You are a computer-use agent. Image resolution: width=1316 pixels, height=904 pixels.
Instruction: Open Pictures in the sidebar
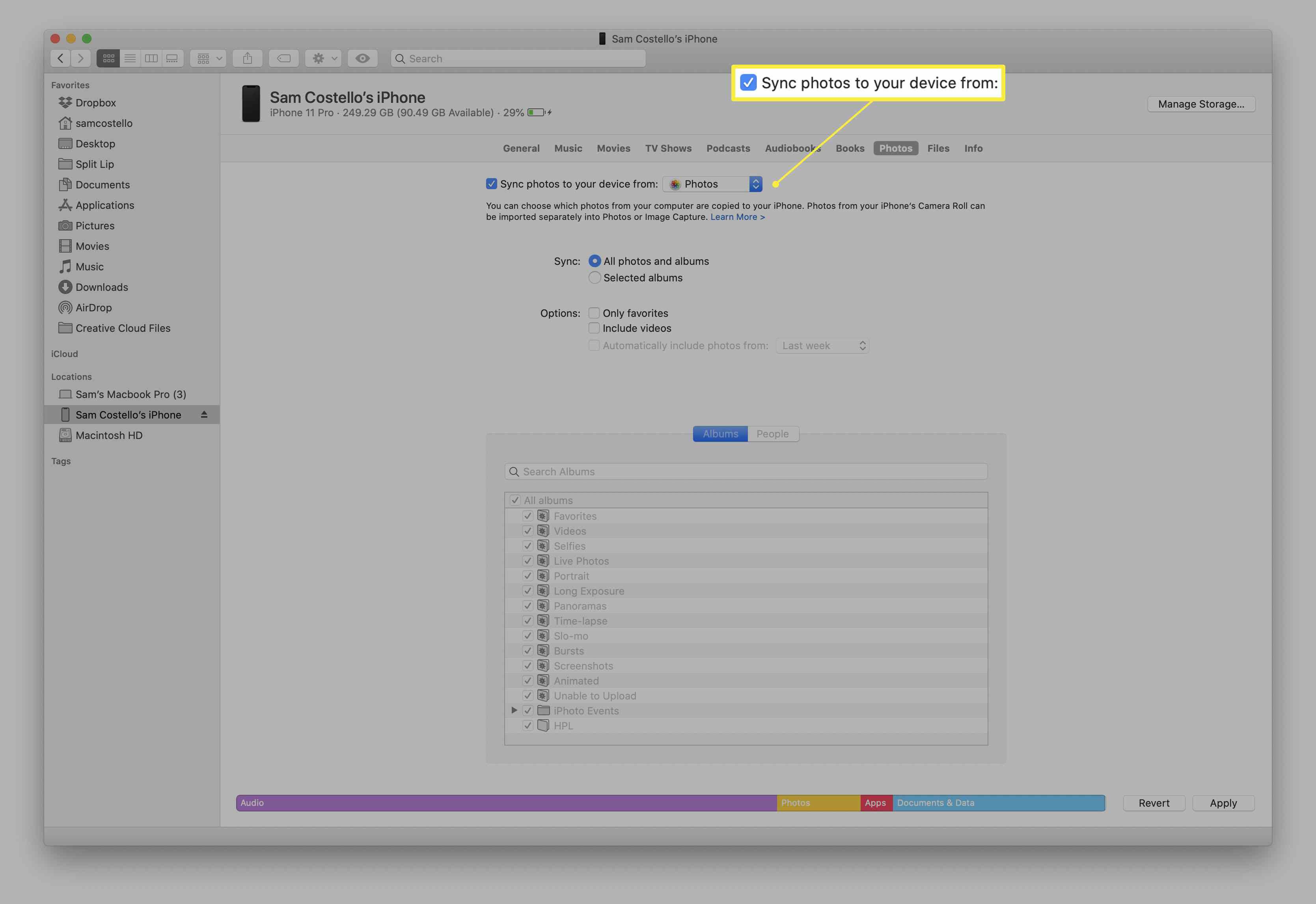pyautogui.click(x=131, y=225)
